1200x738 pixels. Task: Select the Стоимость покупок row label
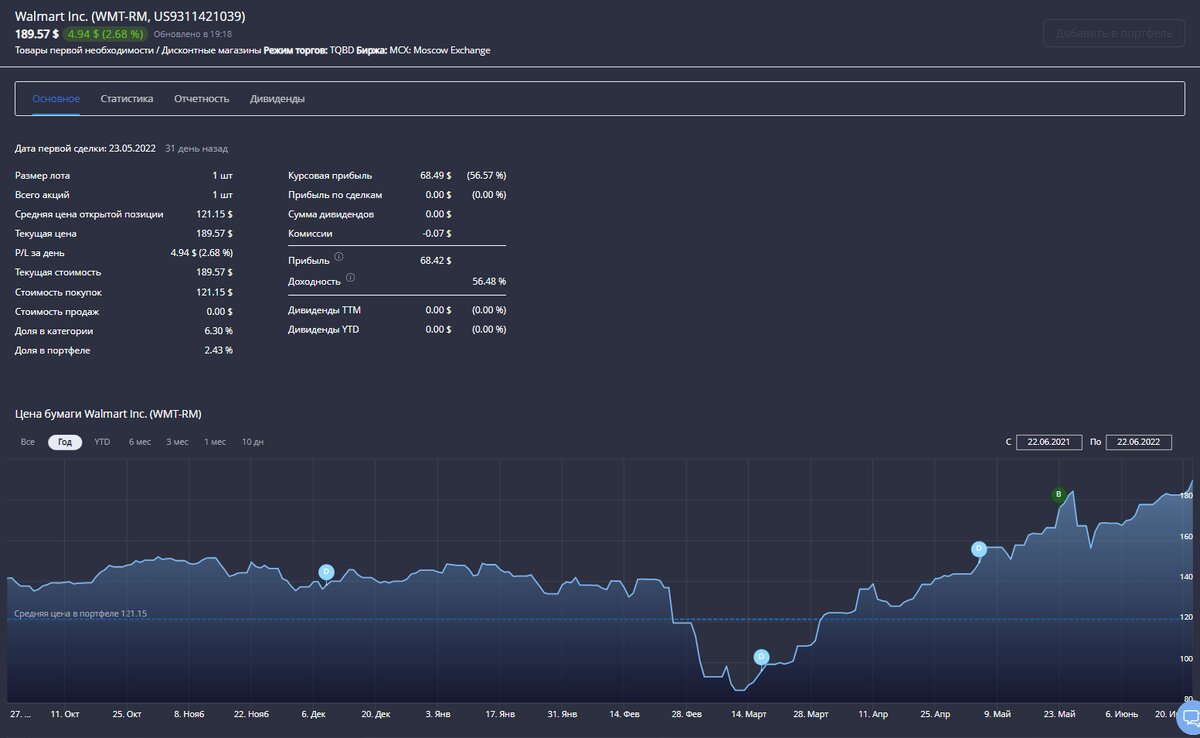click(x=58, y=292)
